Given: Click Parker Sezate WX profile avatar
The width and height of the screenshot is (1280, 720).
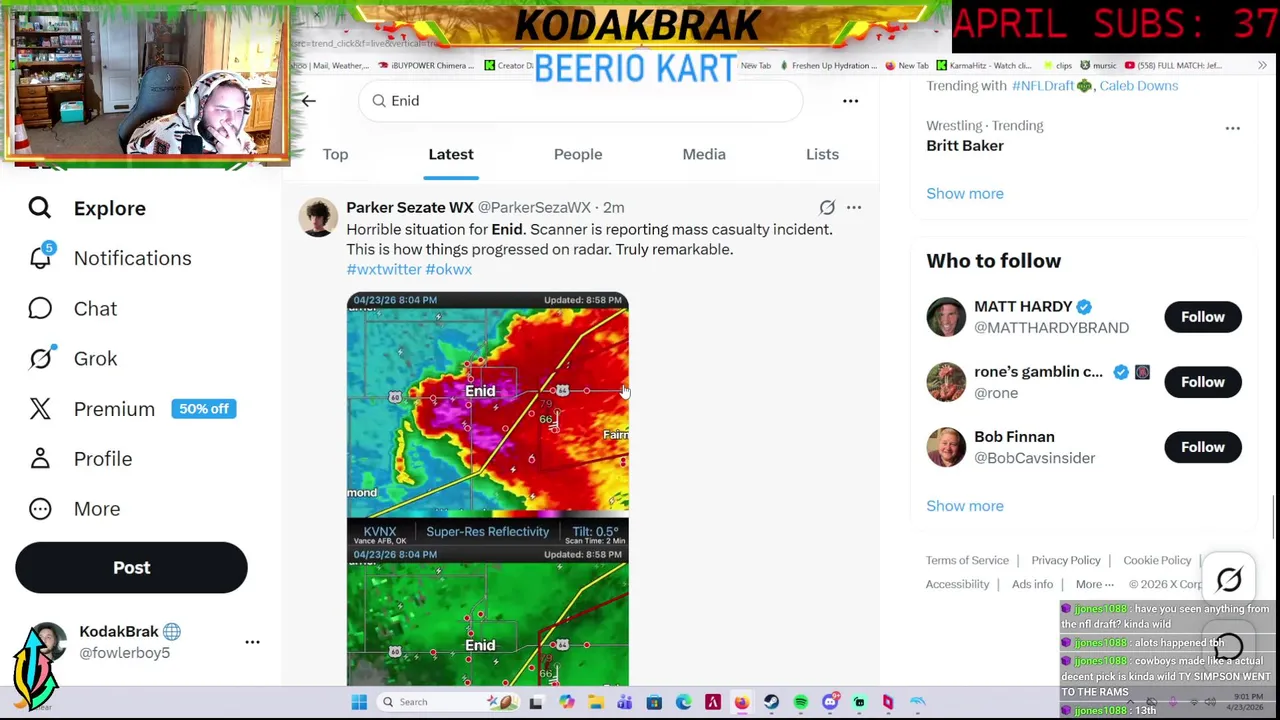Looking at the screenshot, I should [x=318, y=217].
